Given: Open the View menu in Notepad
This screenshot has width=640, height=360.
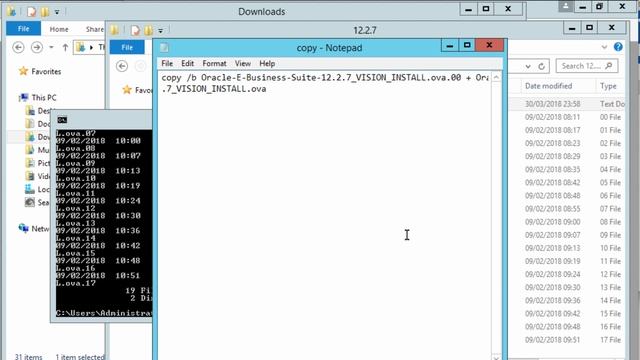Looking at the screenshot, I should [242, 63].
